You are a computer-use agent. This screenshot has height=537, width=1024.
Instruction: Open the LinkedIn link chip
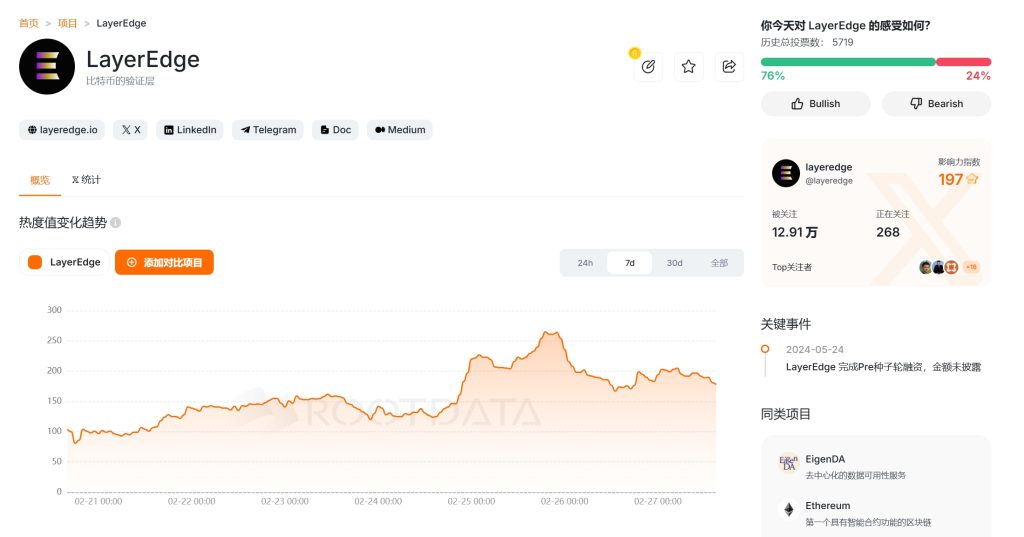coord(189,130)
